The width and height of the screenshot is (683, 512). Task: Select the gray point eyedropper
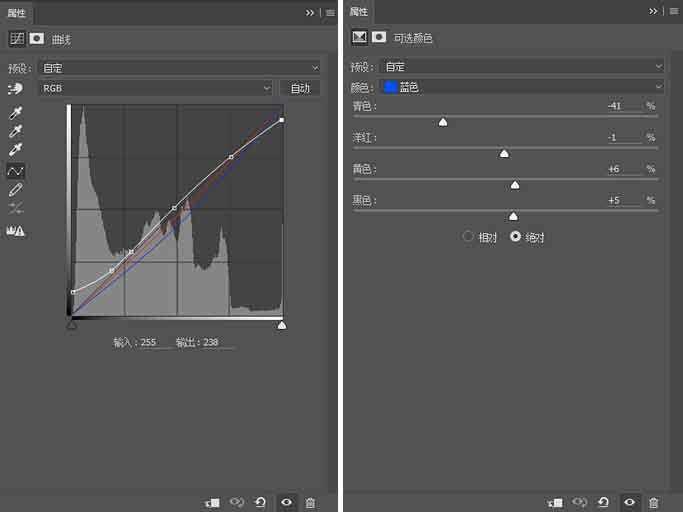[x=16, y=131]
